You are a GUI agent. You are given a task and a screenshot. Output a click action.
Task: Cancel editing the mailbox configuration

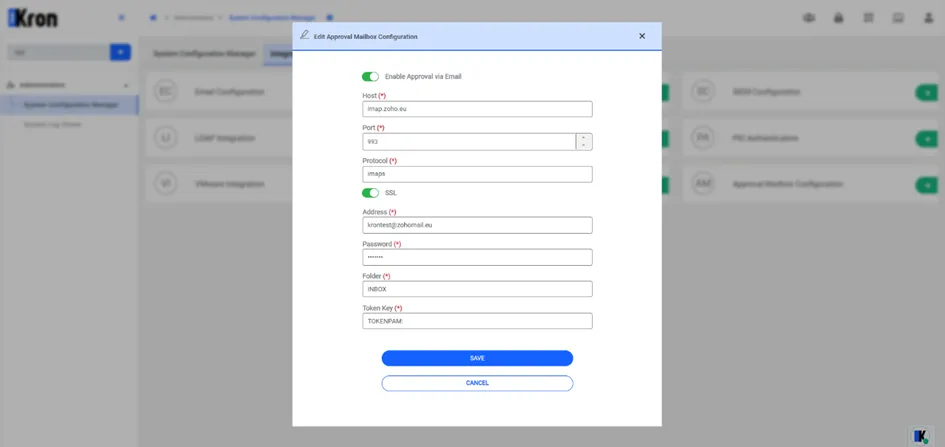click(477, 383)
